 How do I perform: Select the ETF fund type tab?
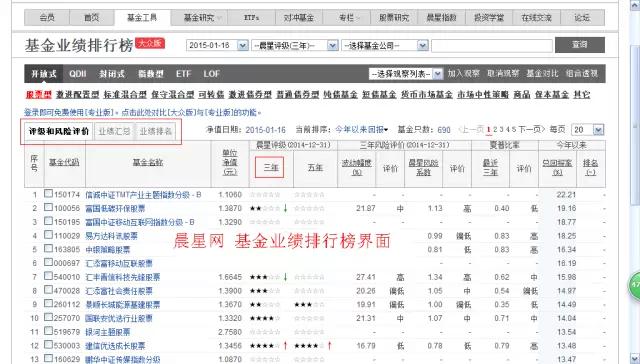[183, 74]
